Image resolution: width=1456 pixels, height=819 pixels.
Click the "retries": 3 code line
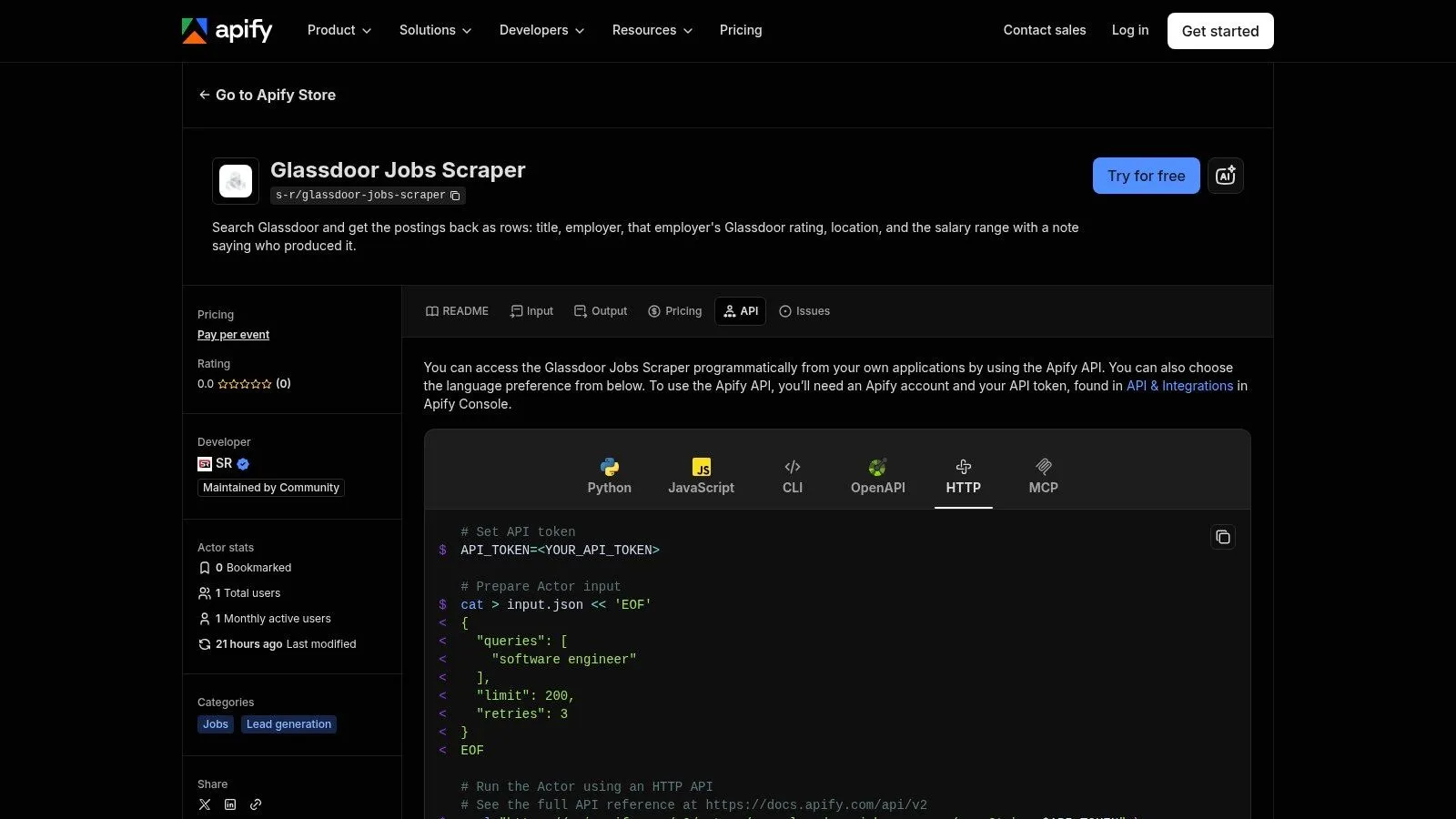pyautogui.click(x=521, y=714)
